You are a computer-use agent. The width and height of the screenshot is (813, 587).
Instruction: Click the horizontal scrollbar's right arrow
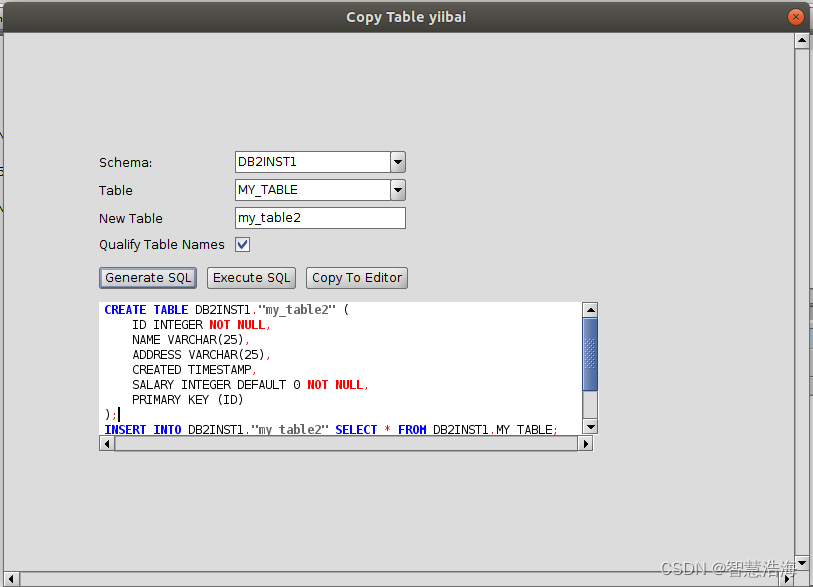point(586,443)
